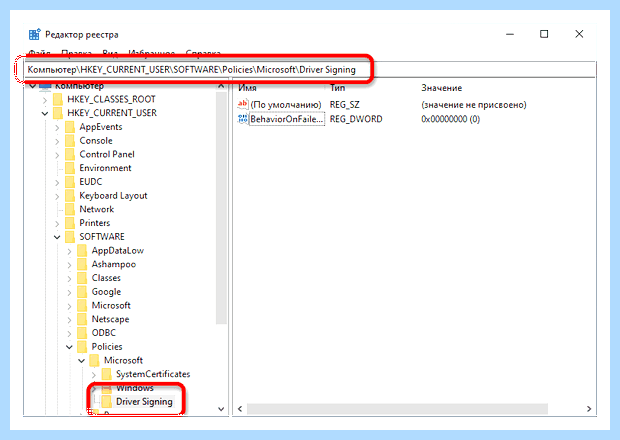Click the folder icon next to Google
The image size is (620, 440).
coord(82,292)
